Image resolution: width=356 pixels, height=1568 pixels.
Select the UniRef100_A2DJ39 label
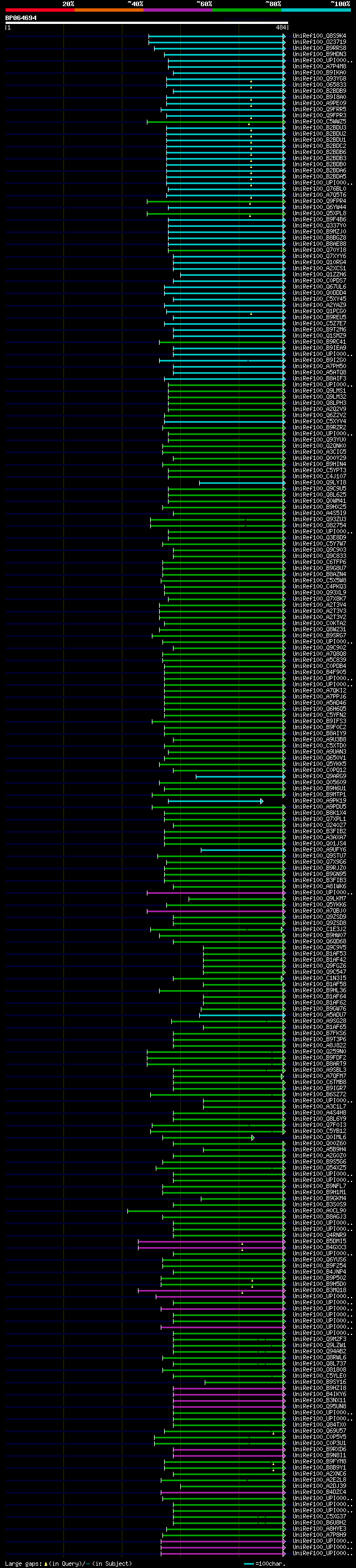tap(319, 1486)
